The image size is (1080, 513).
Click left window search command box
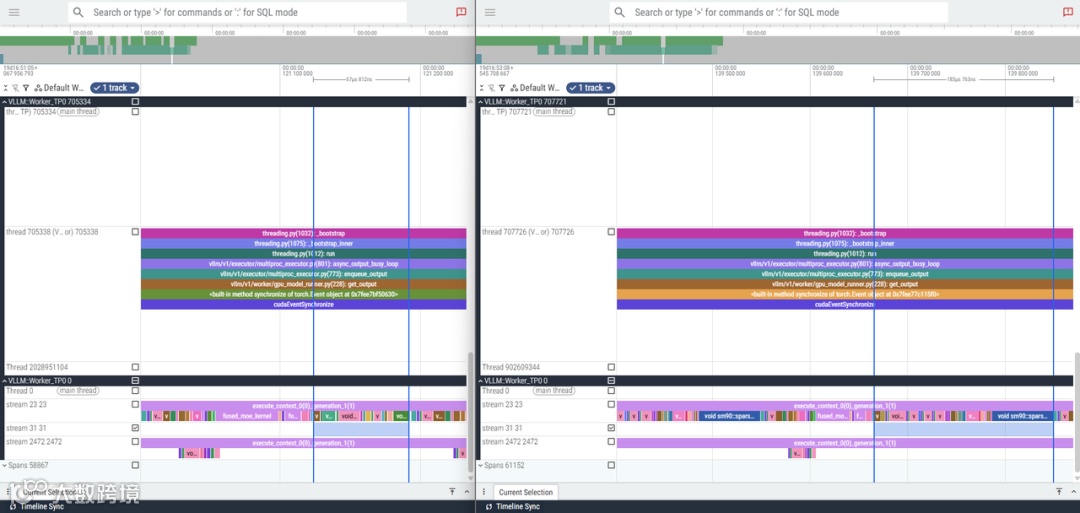238,12
